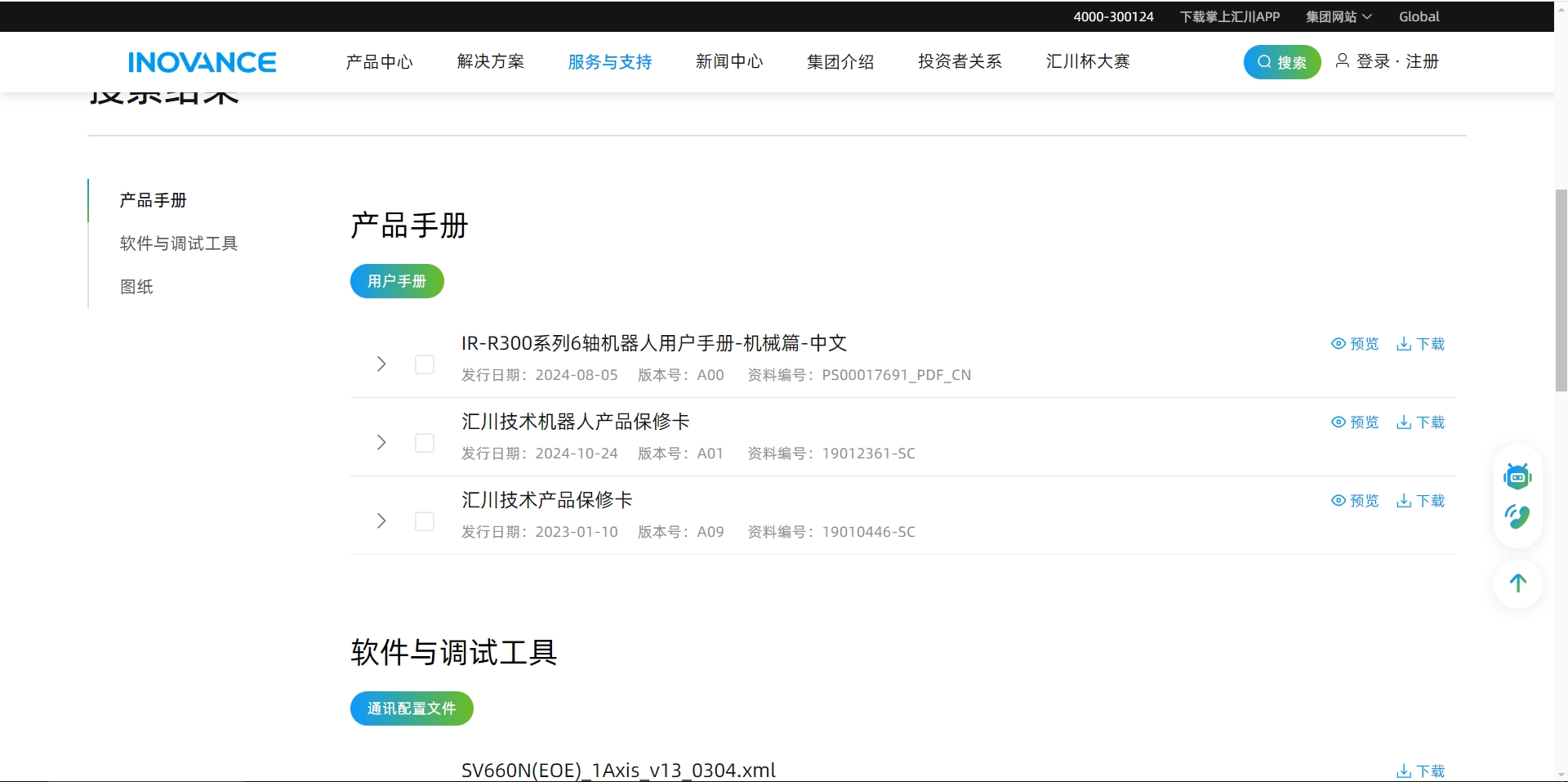Tick the checkbox for IR-R300 manual
The width and height of the screenshot is (1568, 782).
point(425,364)
